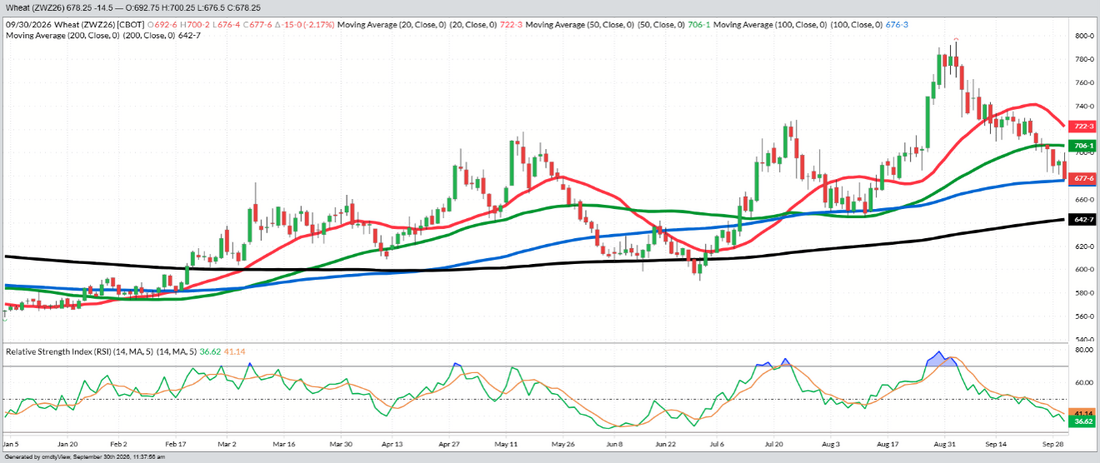Click the Generated by cmdtyView footer text
This screenshot has width=1100, height=463.
[x=83, y=458]
